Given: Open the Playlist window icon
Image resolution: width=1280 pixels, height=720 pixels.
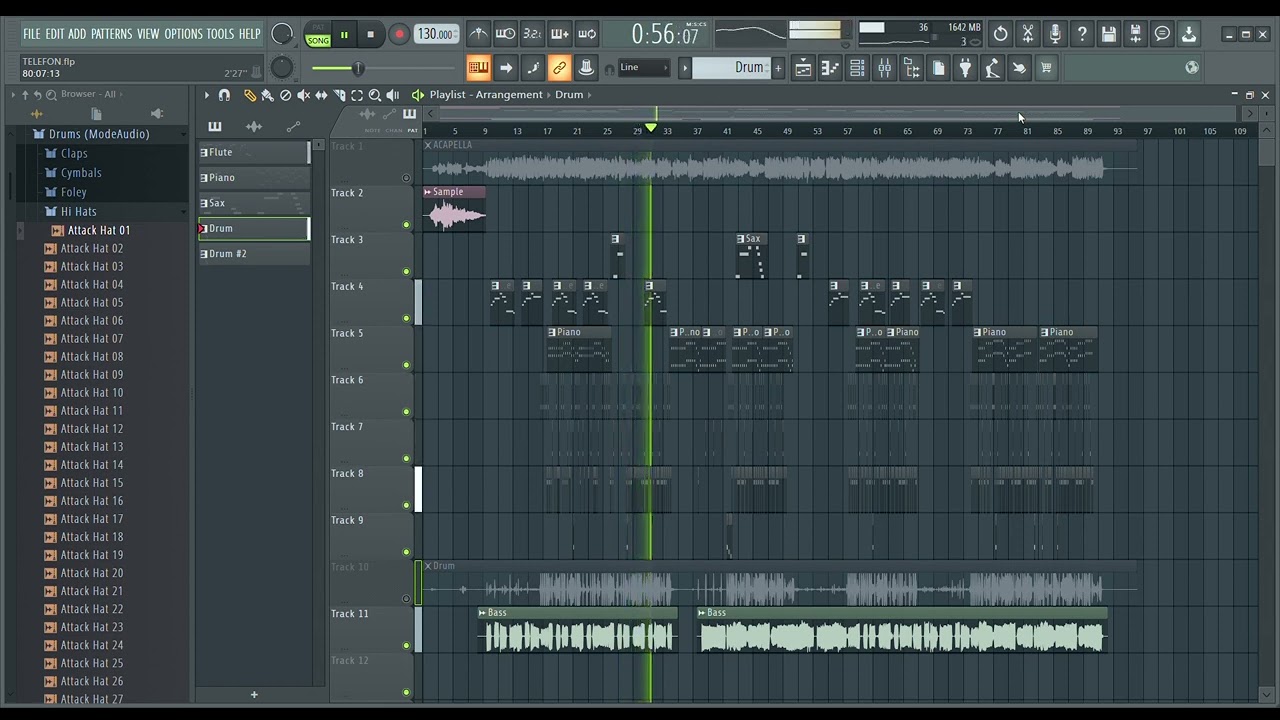Looking at the screenshot, I should (x=803, y=68).
